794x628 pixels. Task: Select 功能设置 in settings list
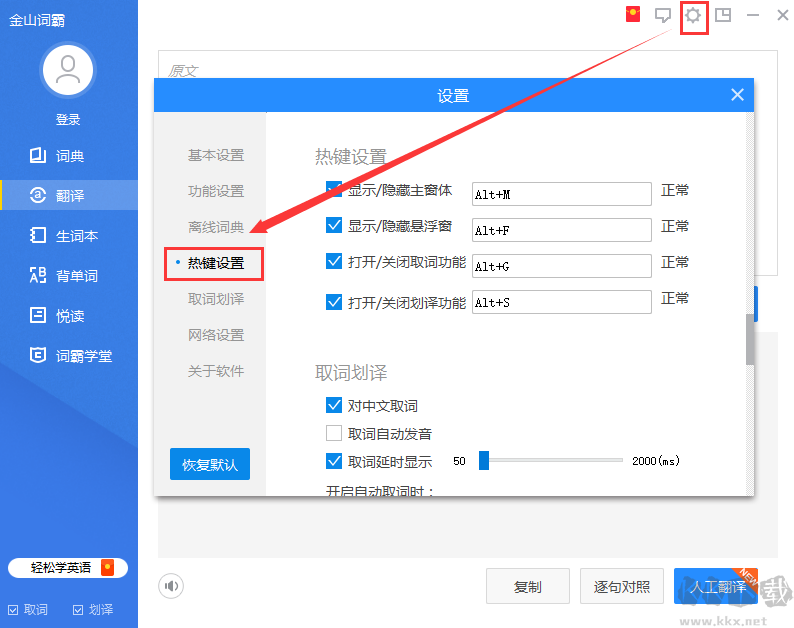[216, 191]
